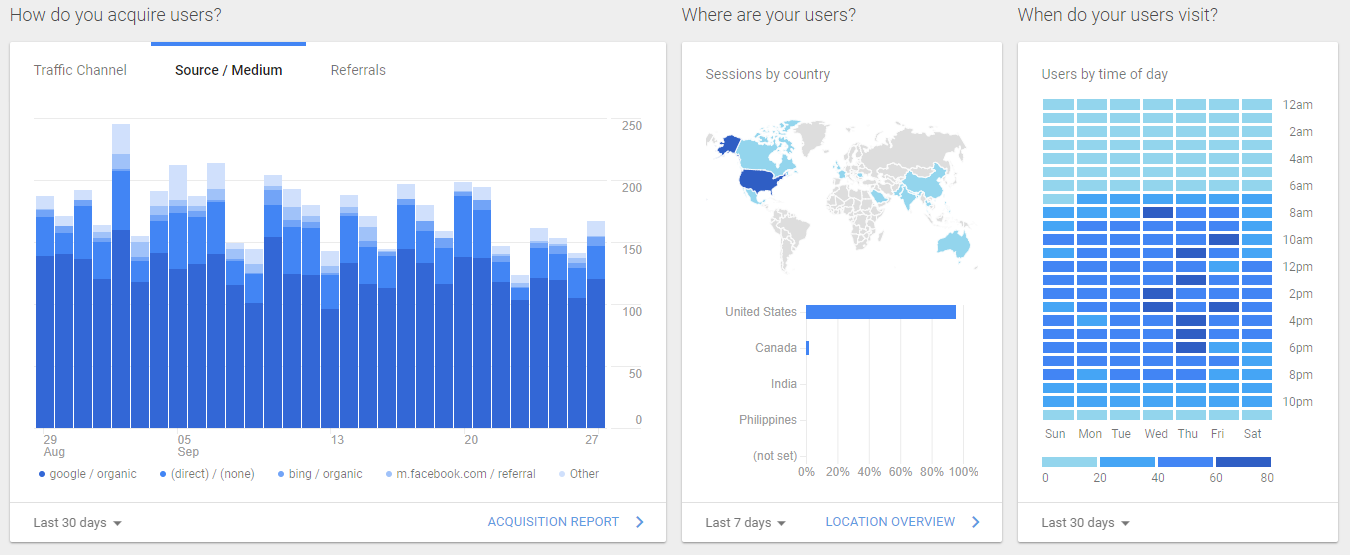Click the Sun column label in heatmap
The height and width of the screenshot is (555, 1350).
pos(1055,434)
